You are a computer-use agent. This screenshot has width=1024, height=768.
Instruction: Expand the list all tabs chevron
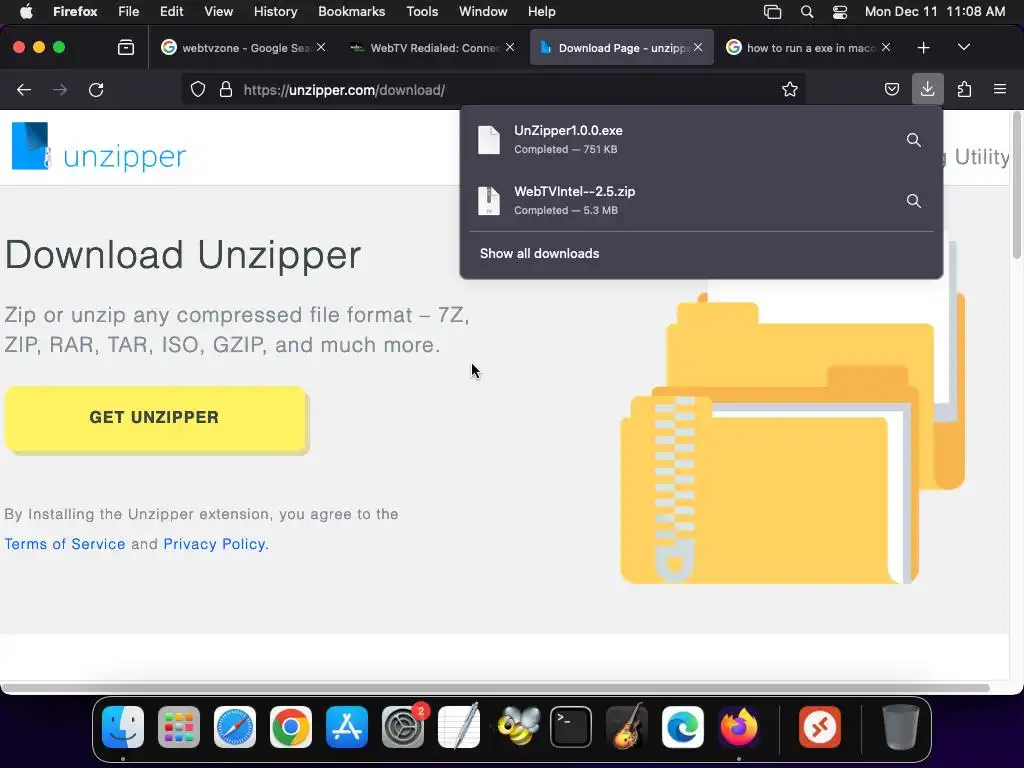[964, 48]
